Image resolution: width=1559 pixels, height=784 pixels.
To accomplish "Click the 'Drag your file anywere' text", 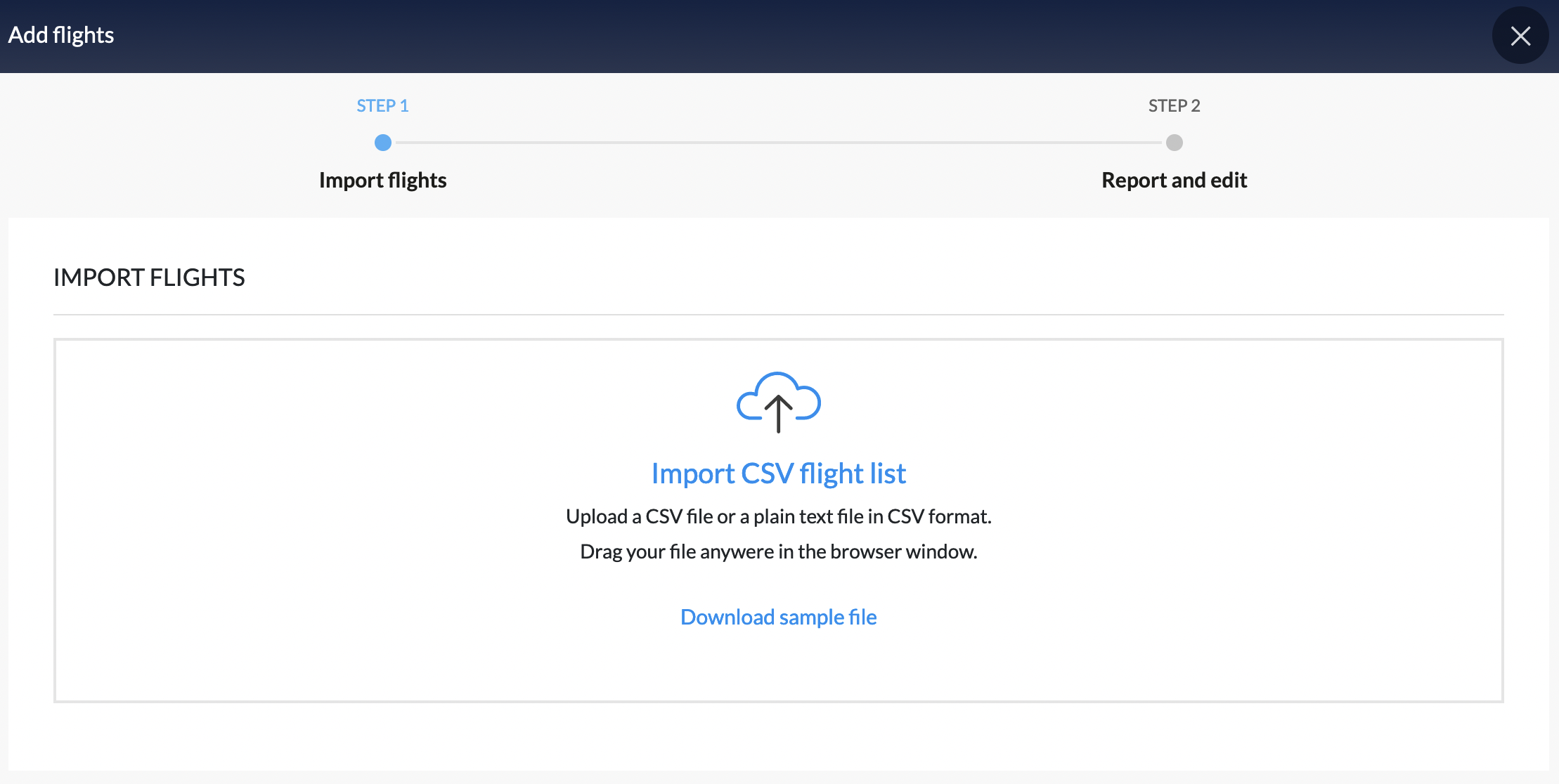I will pos(779,551).
